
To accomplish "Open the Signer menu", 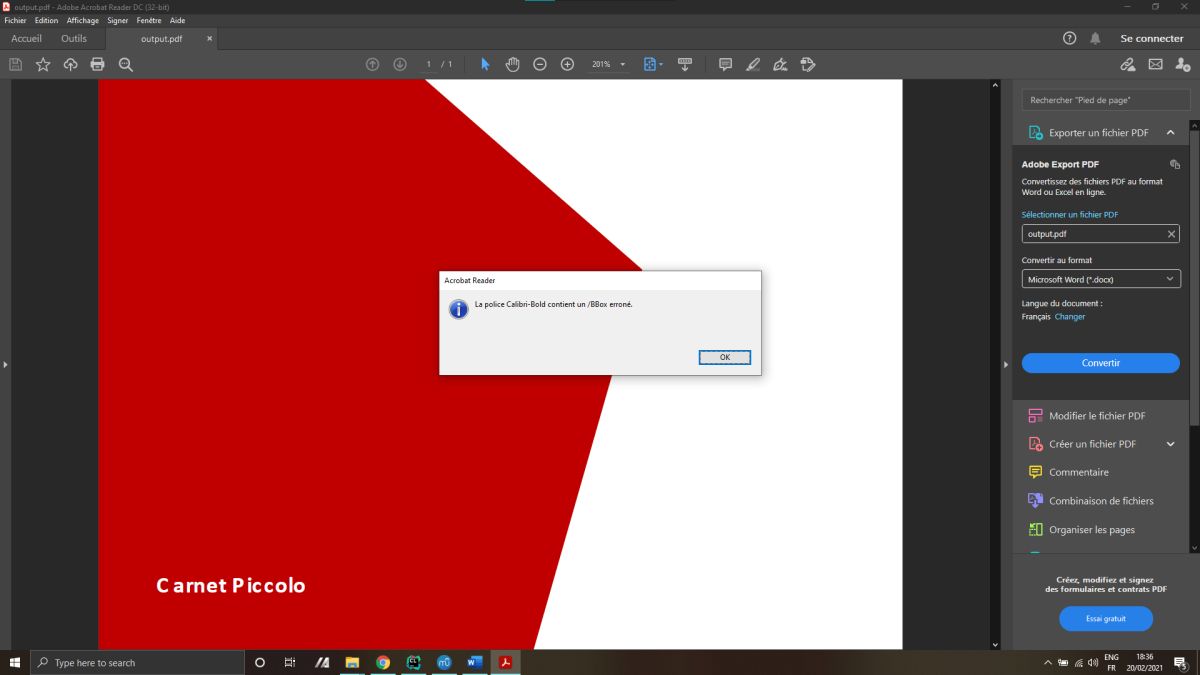I will 118,20.
